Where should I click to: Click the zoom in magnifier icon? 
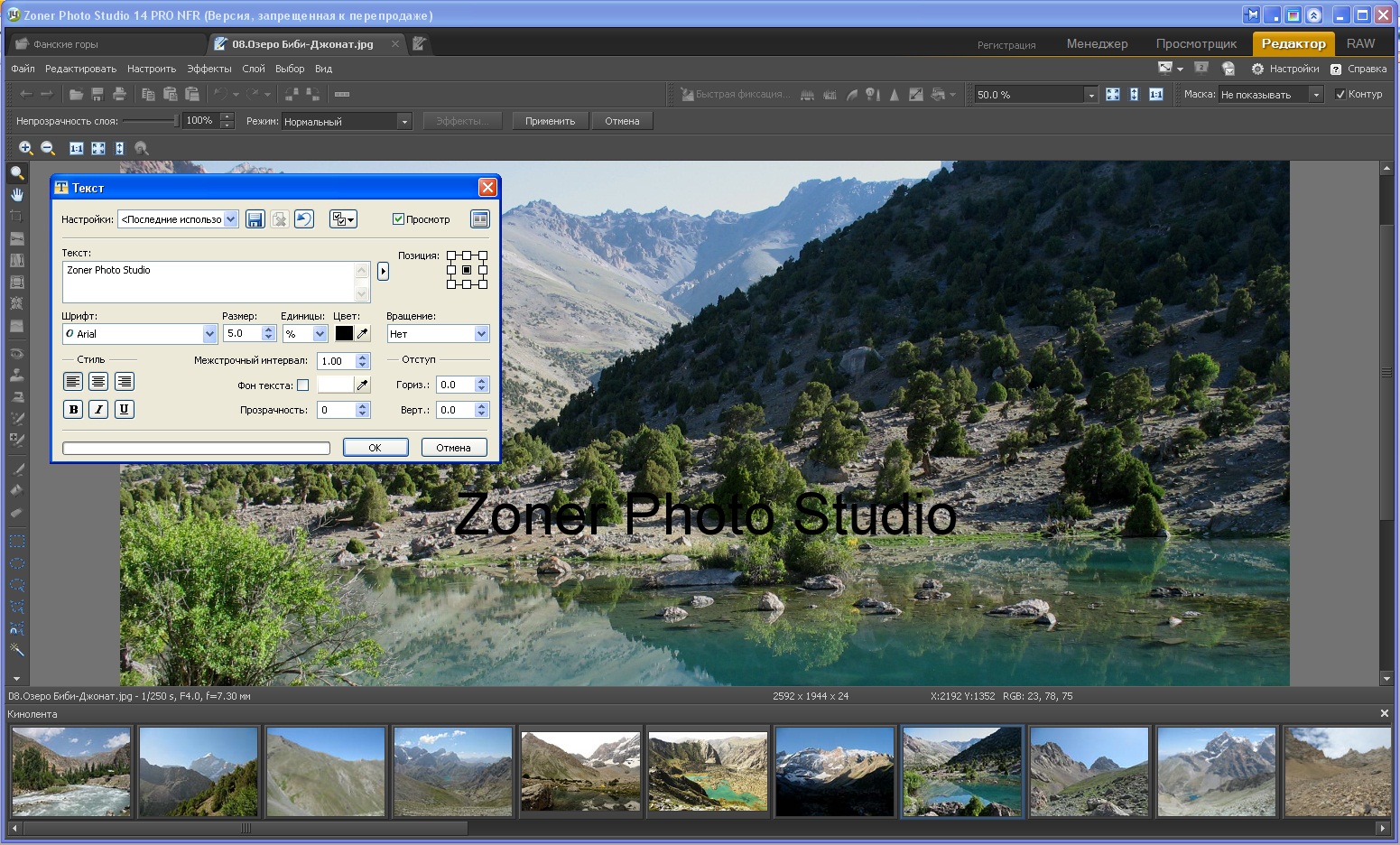pos(26,148)
